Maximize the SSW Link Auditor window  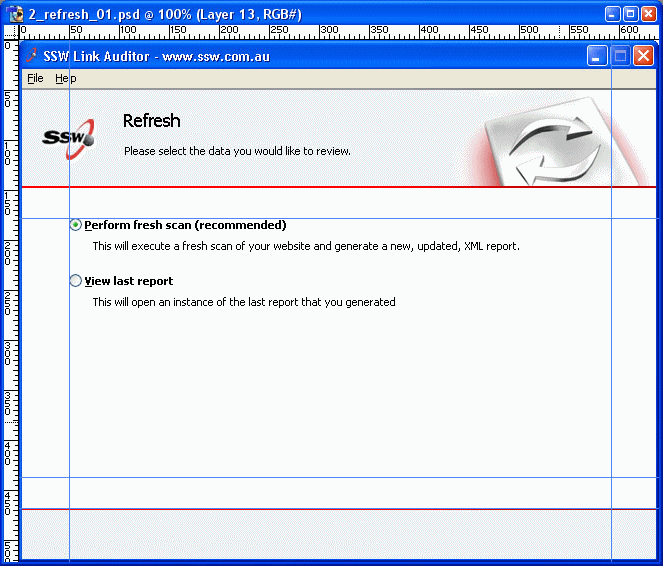pyautogui.click(x=620, y=56)
